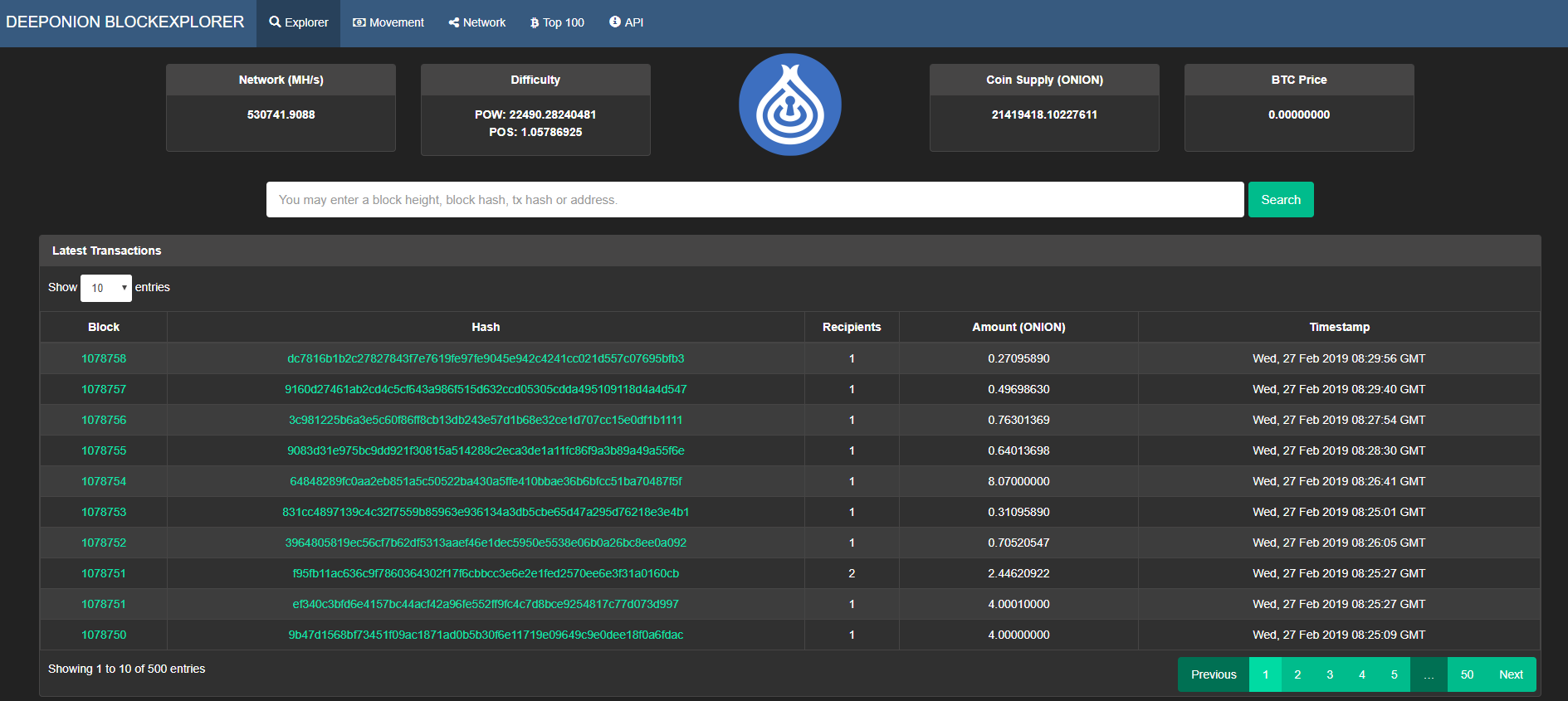Click network hashrate value 530741.9088
The image size is (1568, 701).
tap(281, 114)
